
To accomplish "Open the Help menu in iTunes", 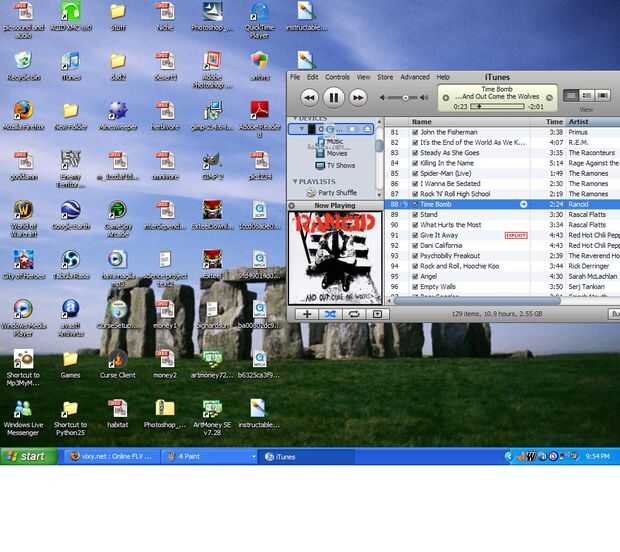I will click(x=443, y=77).
